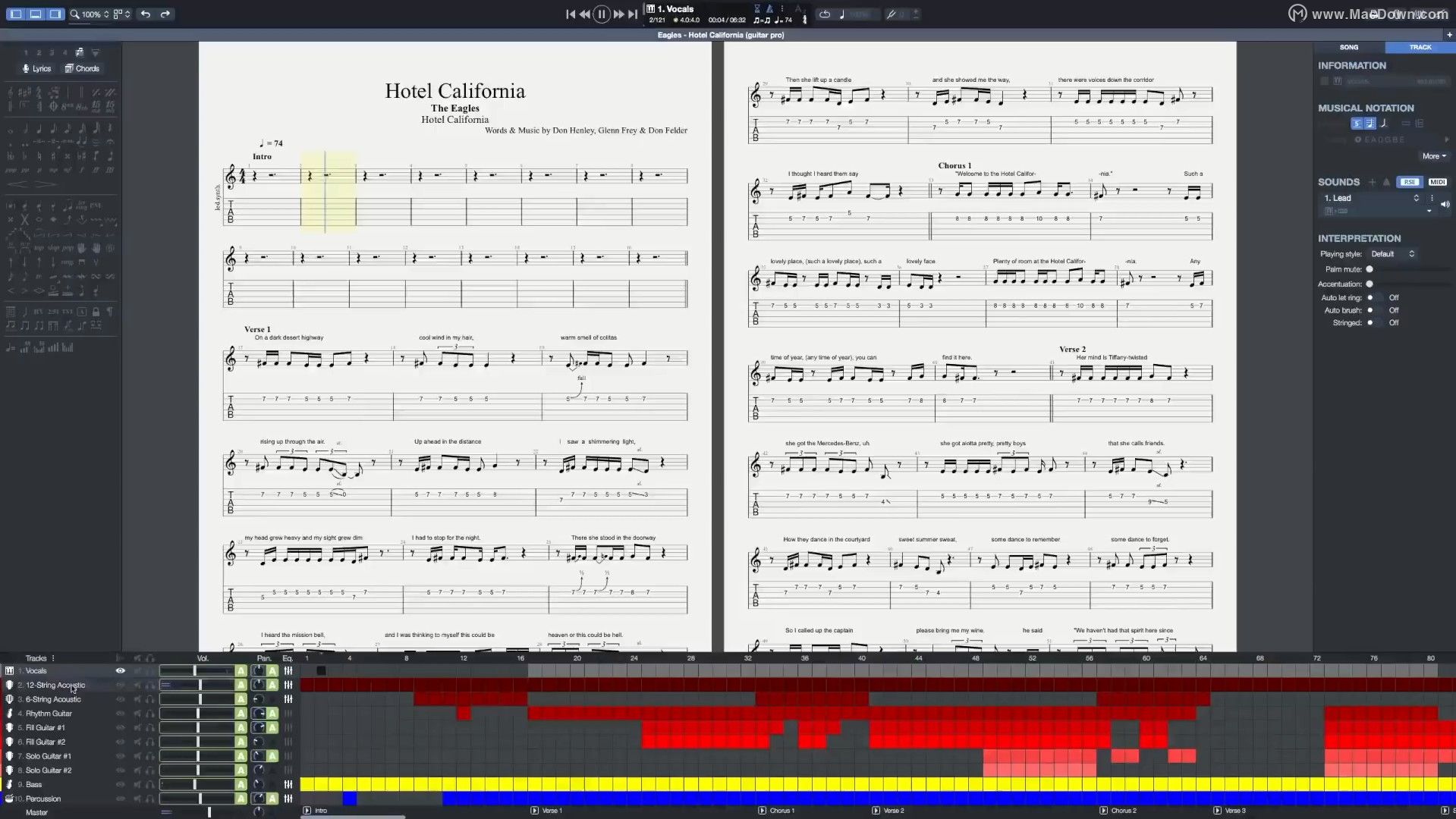Viewport: 1456px width, 819px height.
Task: Adjust the Bass volume slider
Action: click(197, 784)
